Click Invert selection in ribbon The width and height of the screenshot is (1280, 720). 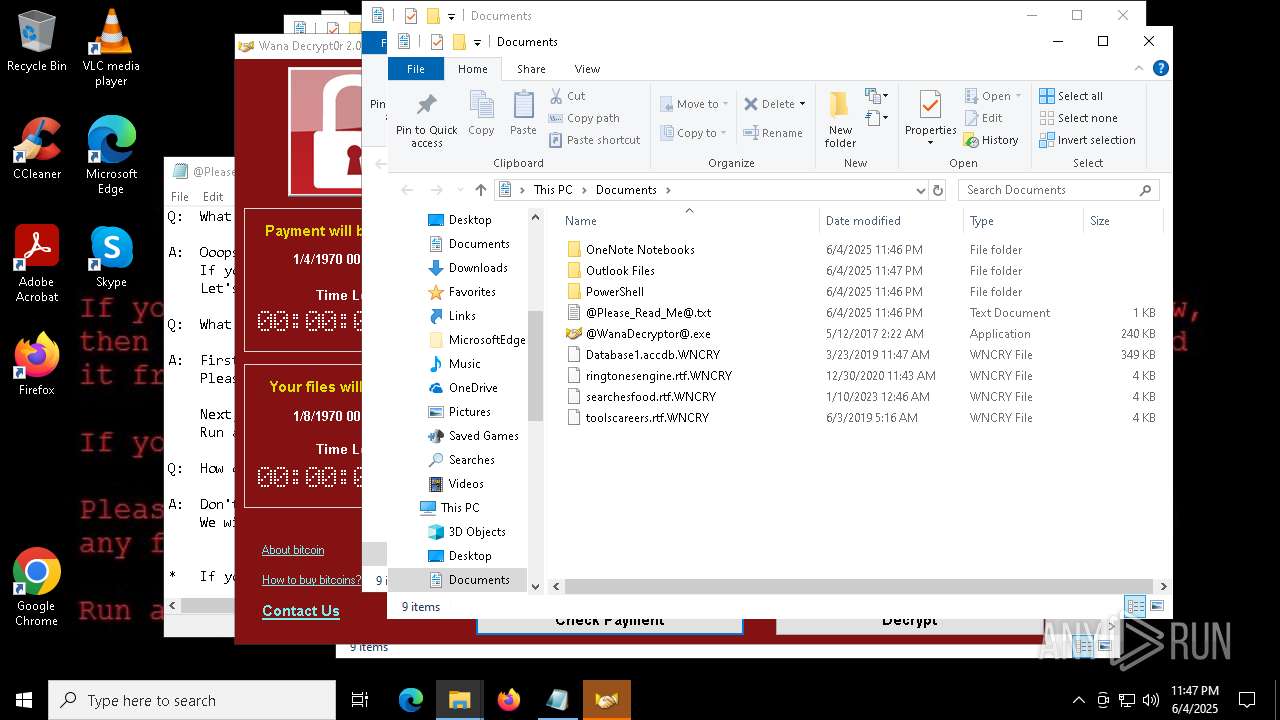point(1087,140)
